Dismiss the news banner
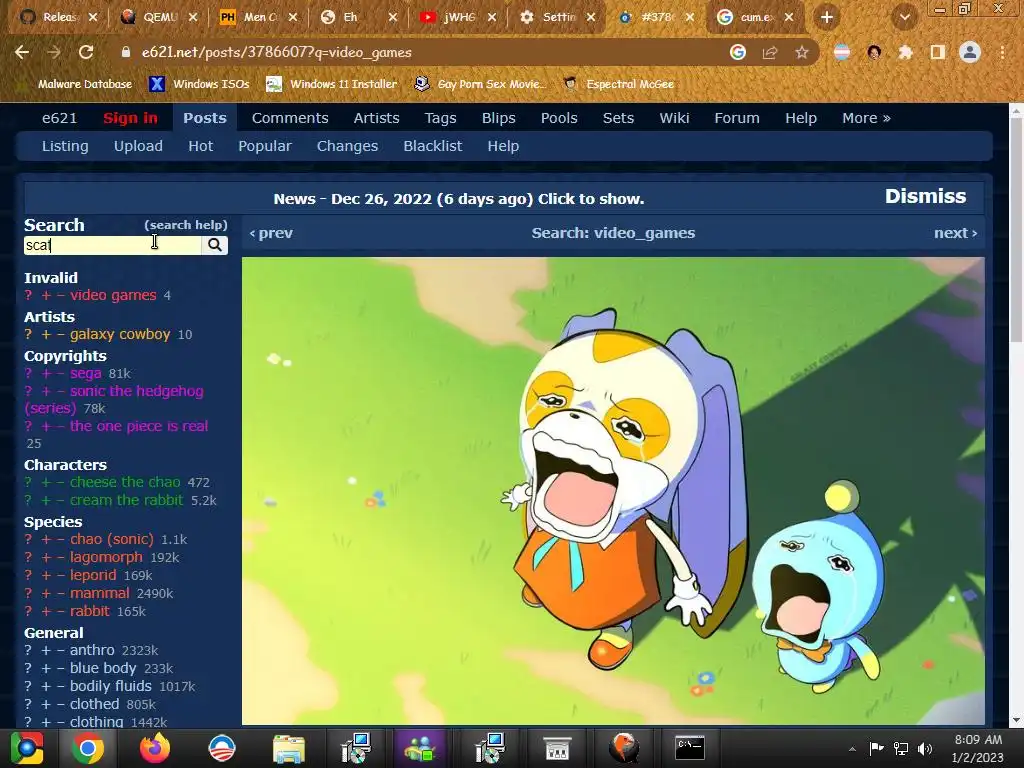The height and width of the screenshot is (768, 1024). pos(925,197)
